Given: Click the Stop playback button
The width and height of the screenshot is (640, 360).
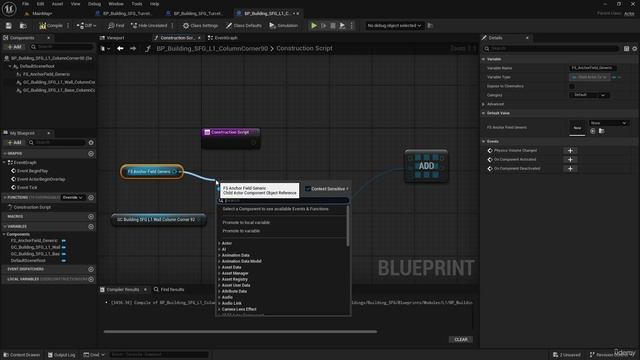Looking at the screenshot, I should [x=333, y=26].
